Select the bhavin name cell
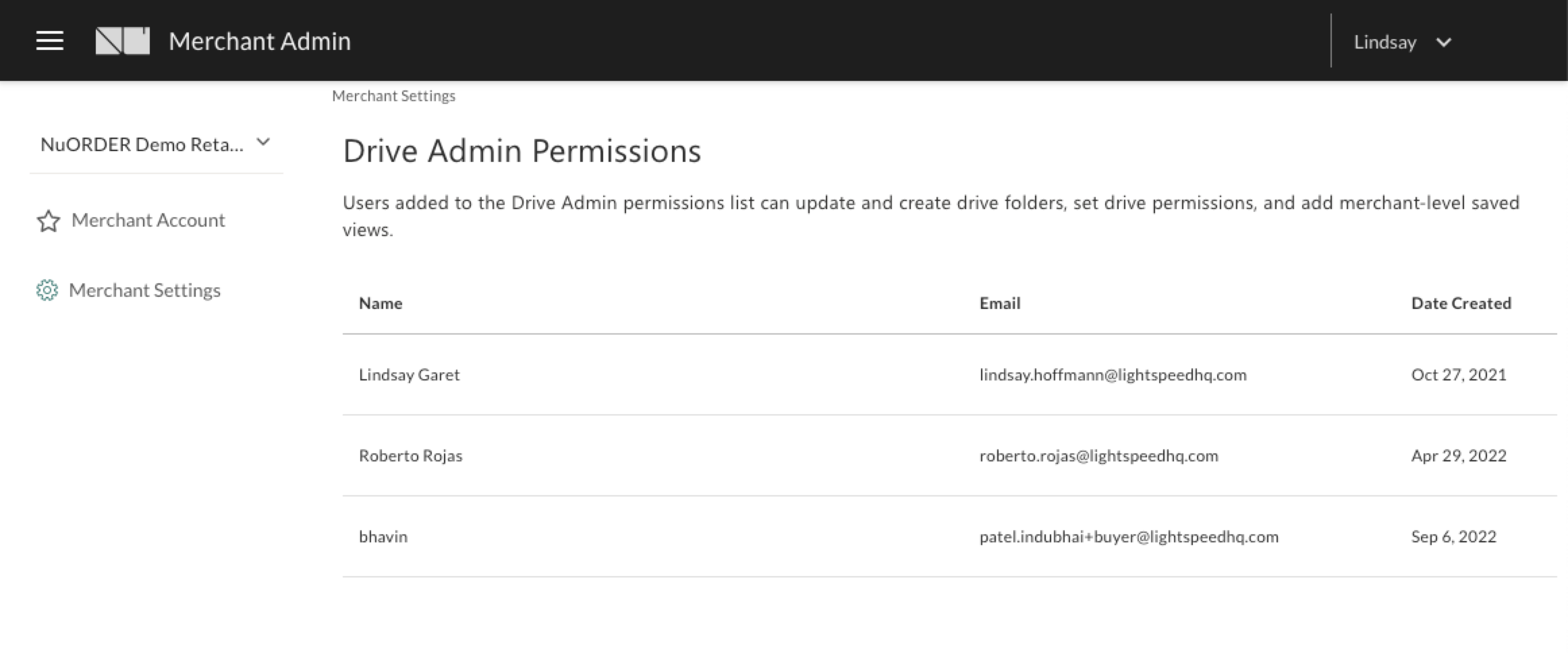 383,536
